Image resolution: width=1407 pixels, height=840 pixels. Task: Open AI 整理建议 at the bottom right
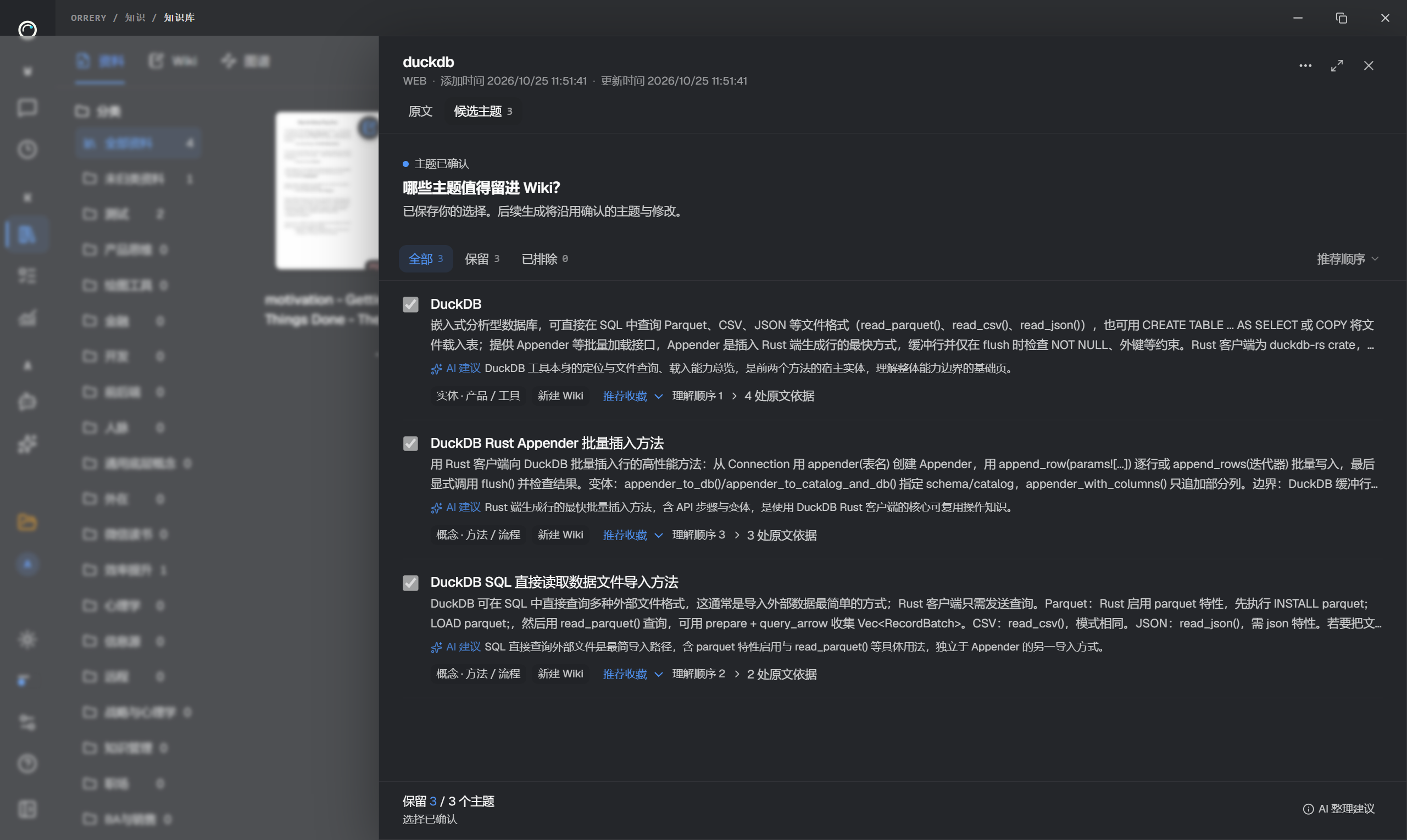click(x=1338, y=808)
